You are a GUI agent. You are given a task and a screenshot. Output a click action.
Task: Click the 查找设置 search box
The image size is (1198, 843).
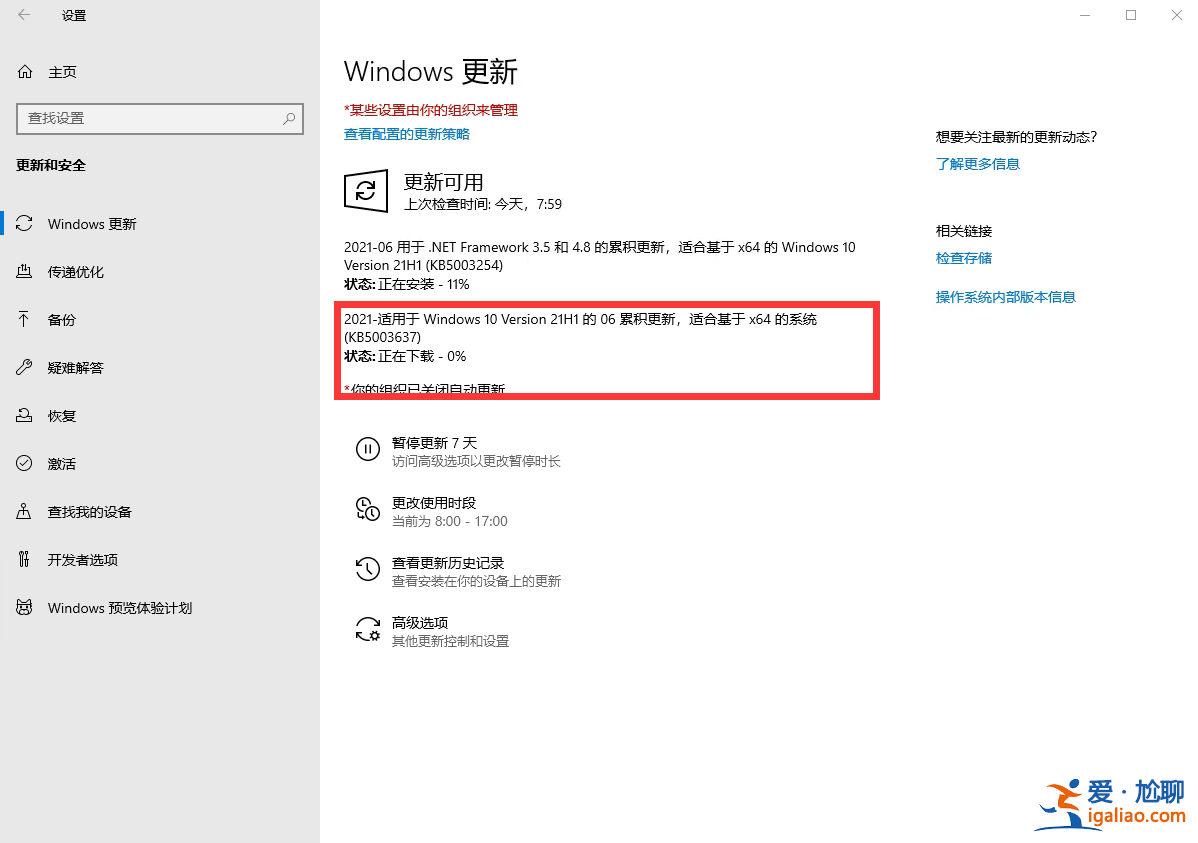point(160,118)
